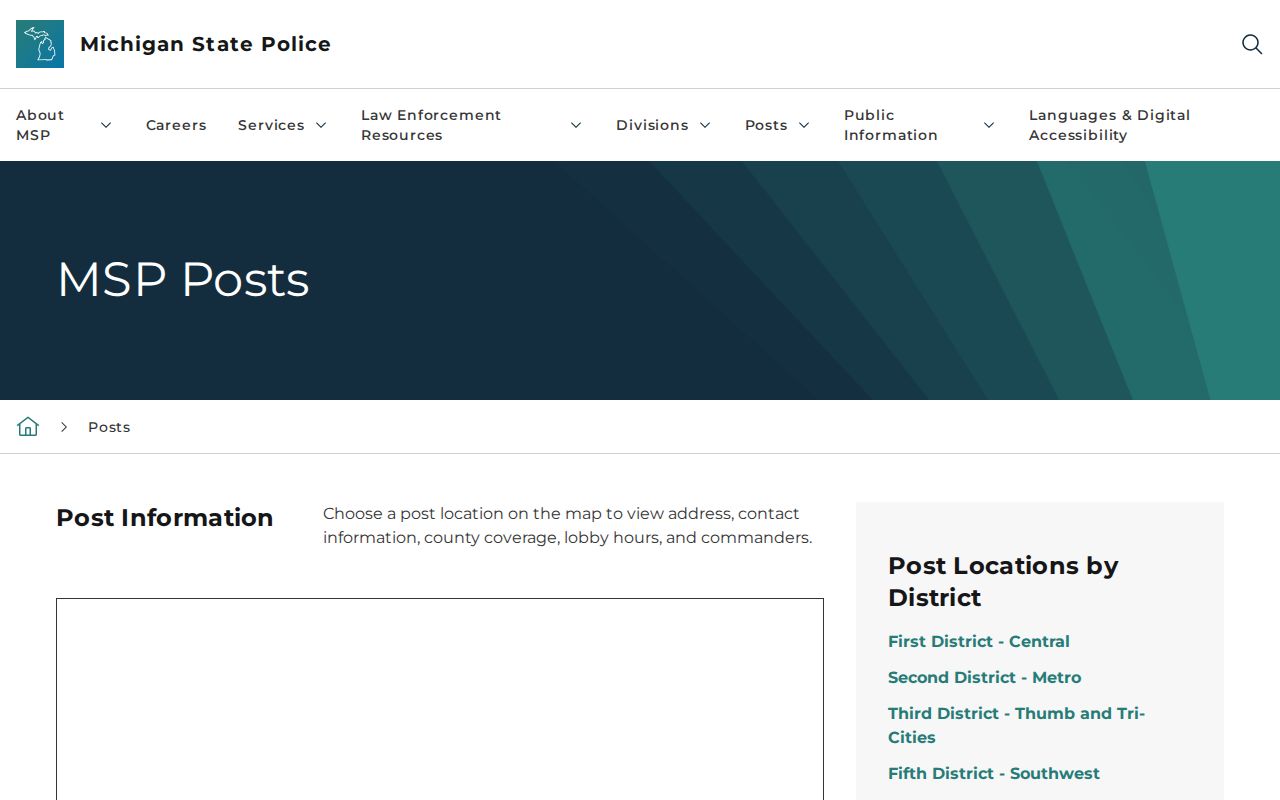Click the Divisions menu label

(x=652, y=125)
